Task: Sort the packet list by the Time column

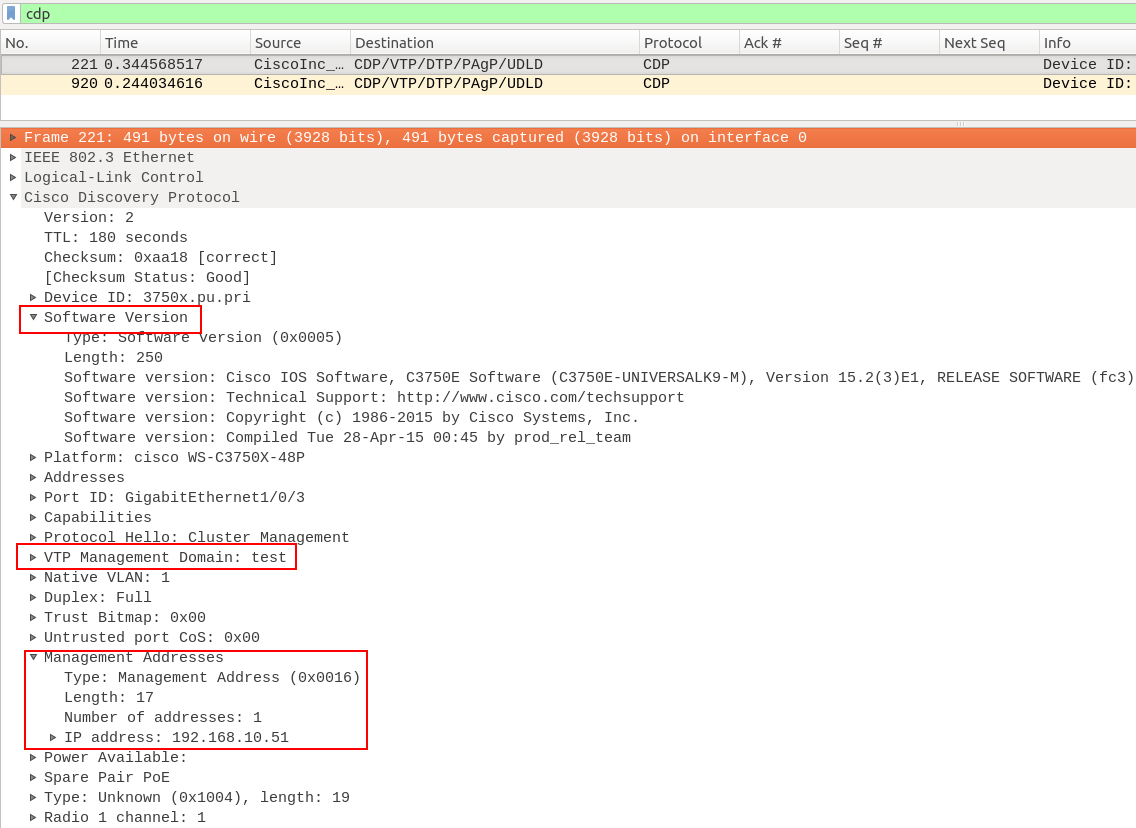Action: pyautogui.click(x=175, y=43)
